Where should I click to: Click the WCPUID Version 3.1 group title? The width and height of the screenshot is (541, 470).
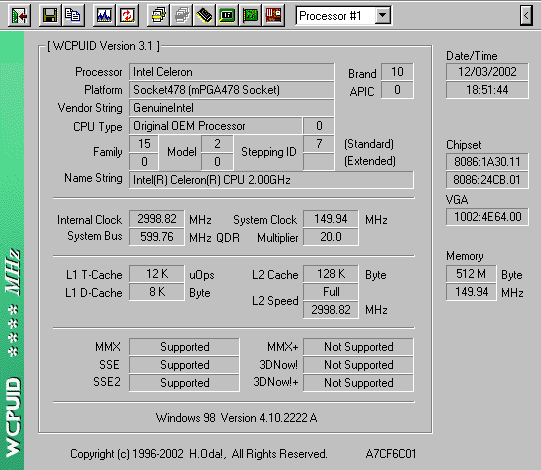pyautogui.click(x=104, y=46)
